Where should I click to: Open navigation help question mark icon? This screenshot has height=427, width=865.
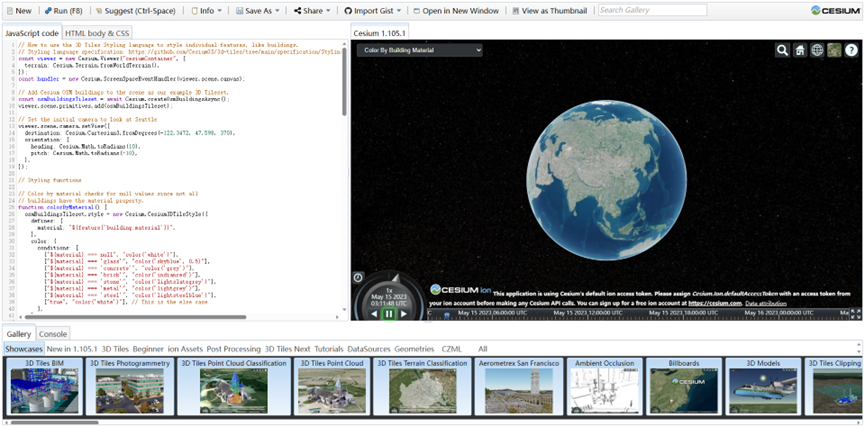point(851,50)
